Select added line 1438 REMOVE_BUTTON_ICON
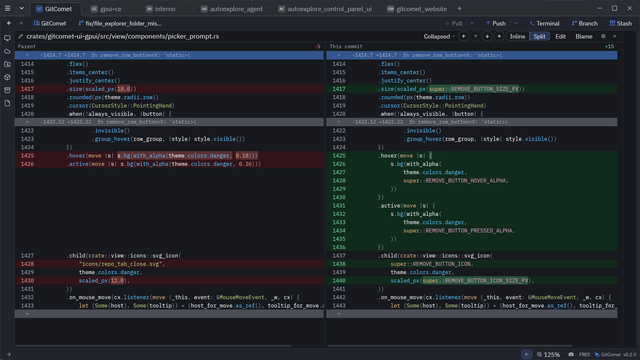 (472, 264)
